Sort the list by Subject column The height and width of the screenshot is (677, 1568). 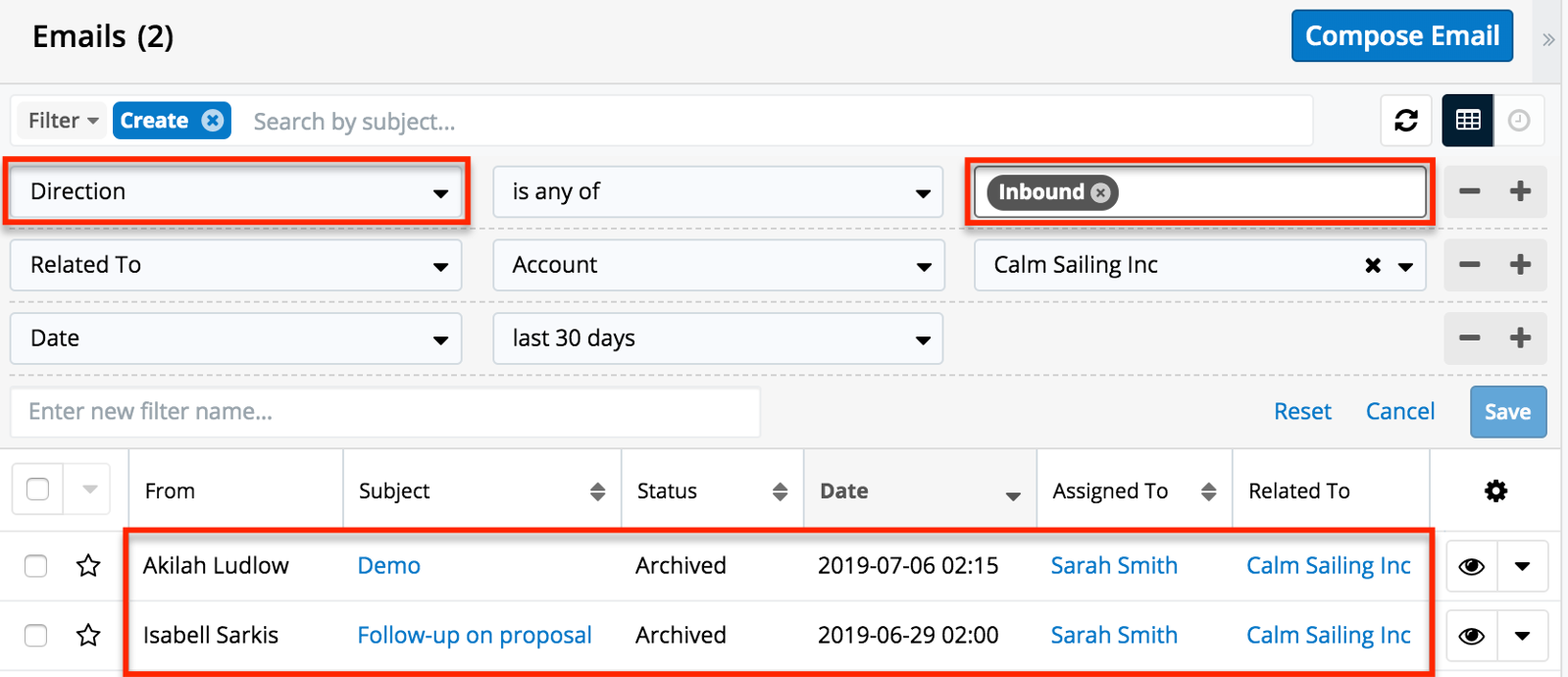coord(596,492)
